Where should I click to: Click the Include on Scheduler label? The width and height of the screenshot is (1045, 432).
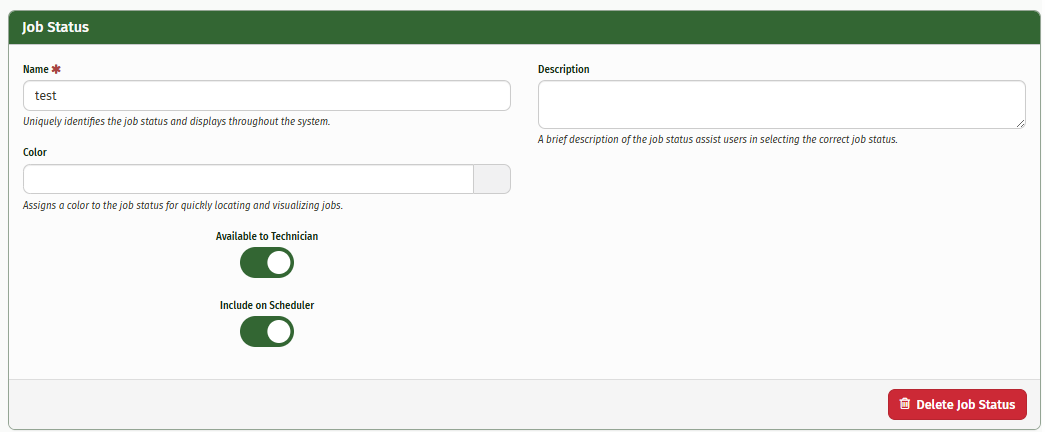[267, 305]
